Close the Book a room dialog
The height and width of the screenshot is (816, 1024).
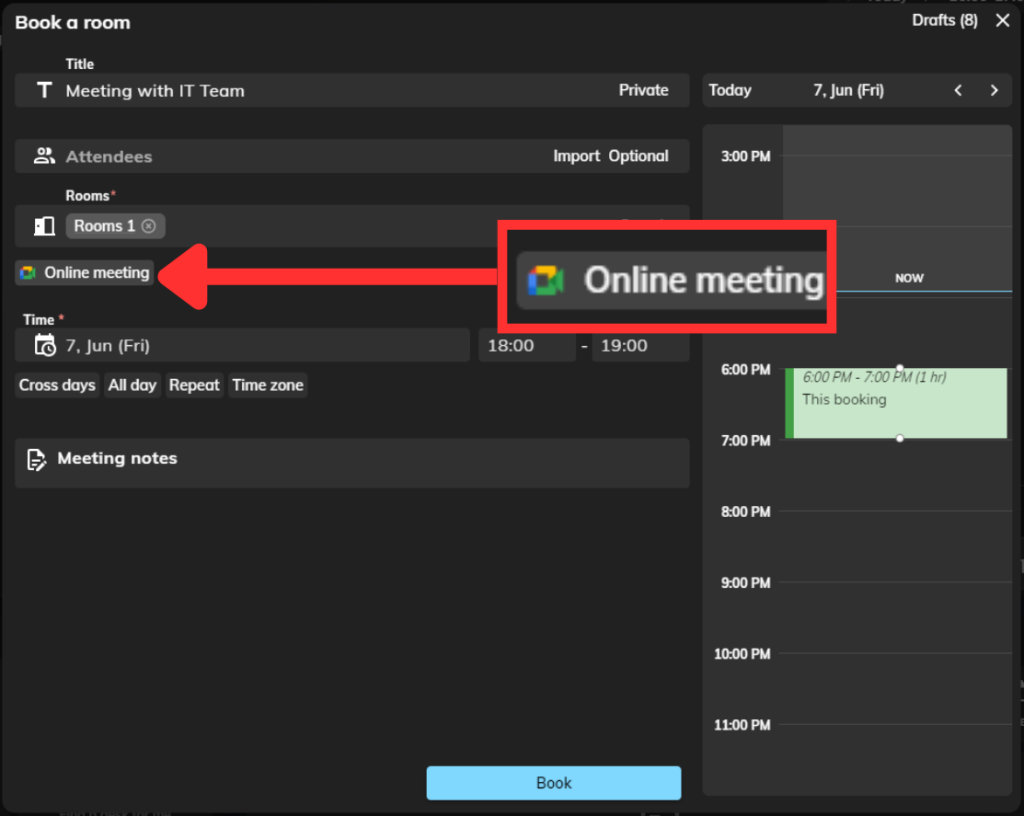1002,20
